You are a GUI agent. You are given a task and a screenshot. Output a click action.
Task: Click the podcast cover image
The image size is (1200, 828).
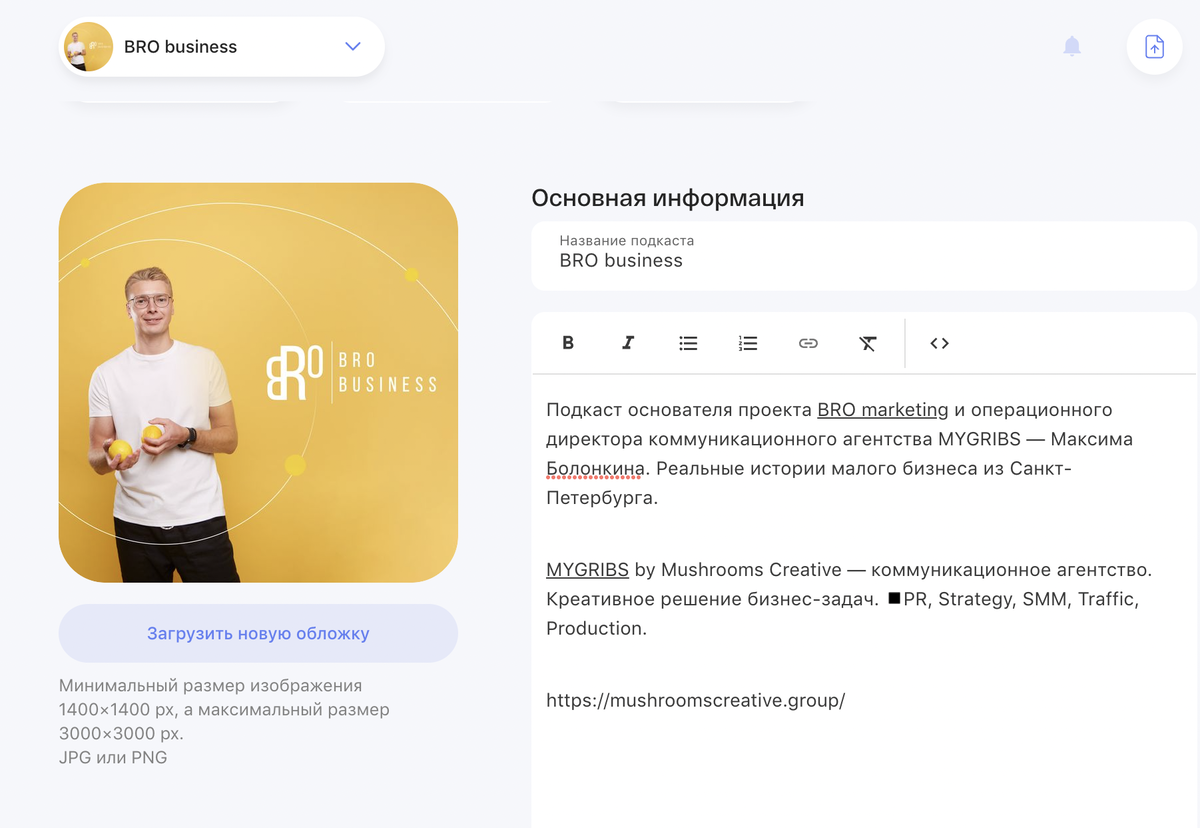pyautogui.click(x=258, y=382)
